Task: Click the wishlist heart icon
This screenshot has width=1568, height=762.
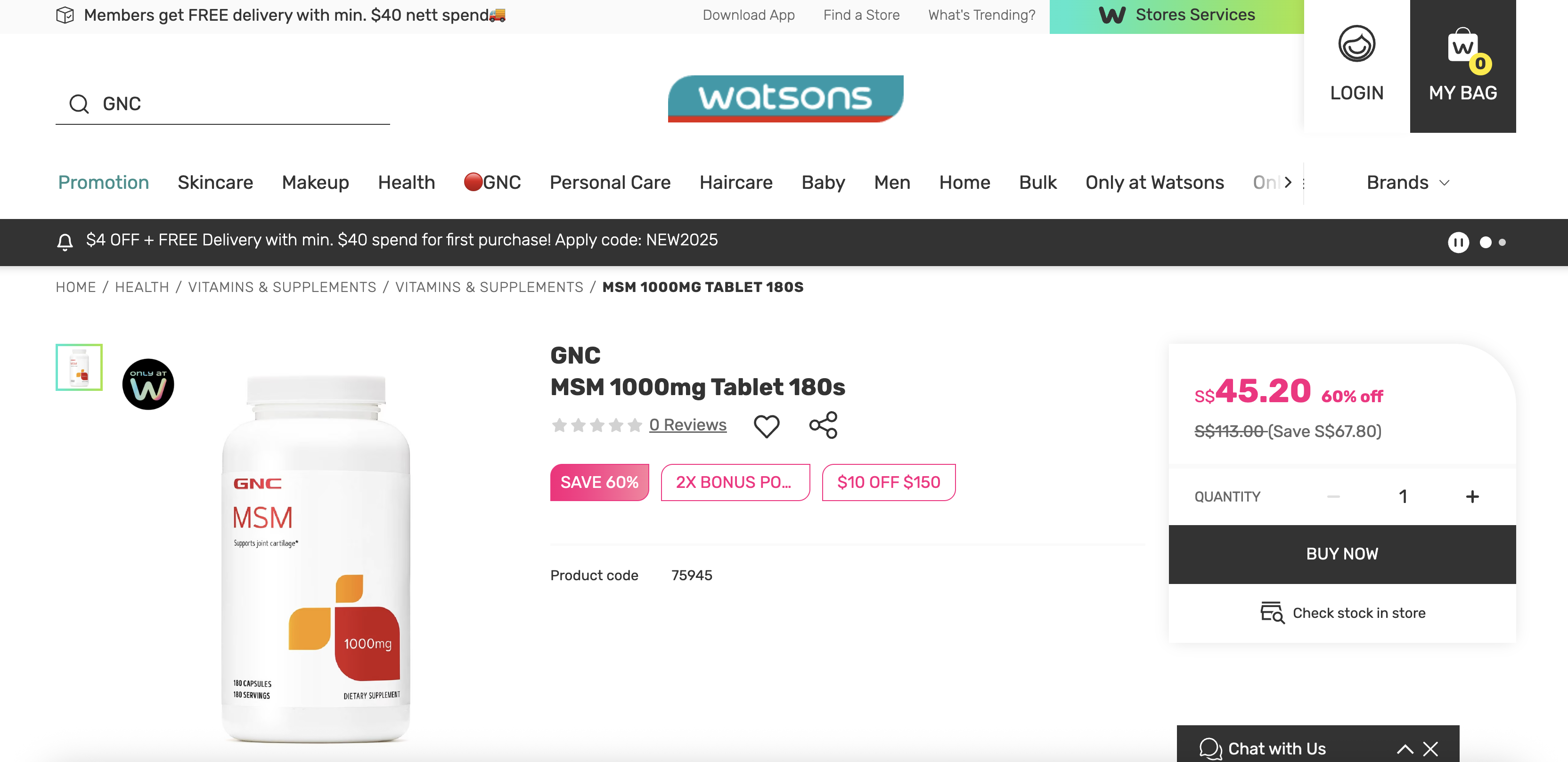Action: click(x=767, y=425)
